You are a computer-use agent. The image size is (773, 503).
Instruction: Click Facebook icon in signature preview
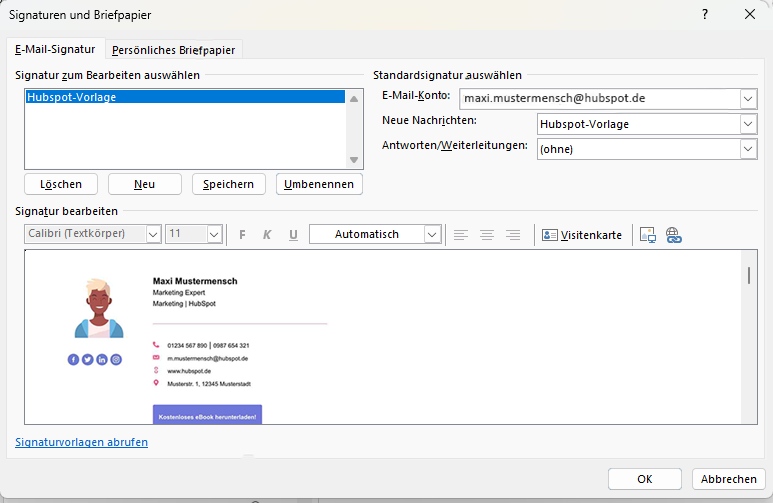click(73, 359)
